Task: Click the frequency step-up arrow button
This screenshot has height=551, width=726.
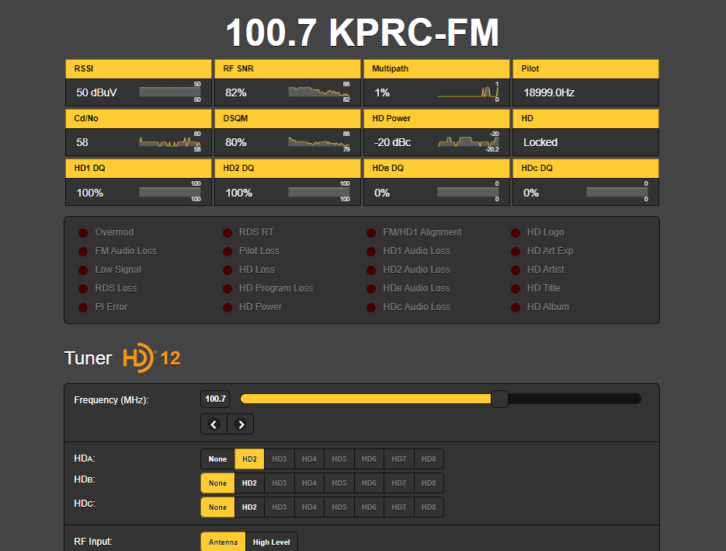Action: (x=240, y=424)
